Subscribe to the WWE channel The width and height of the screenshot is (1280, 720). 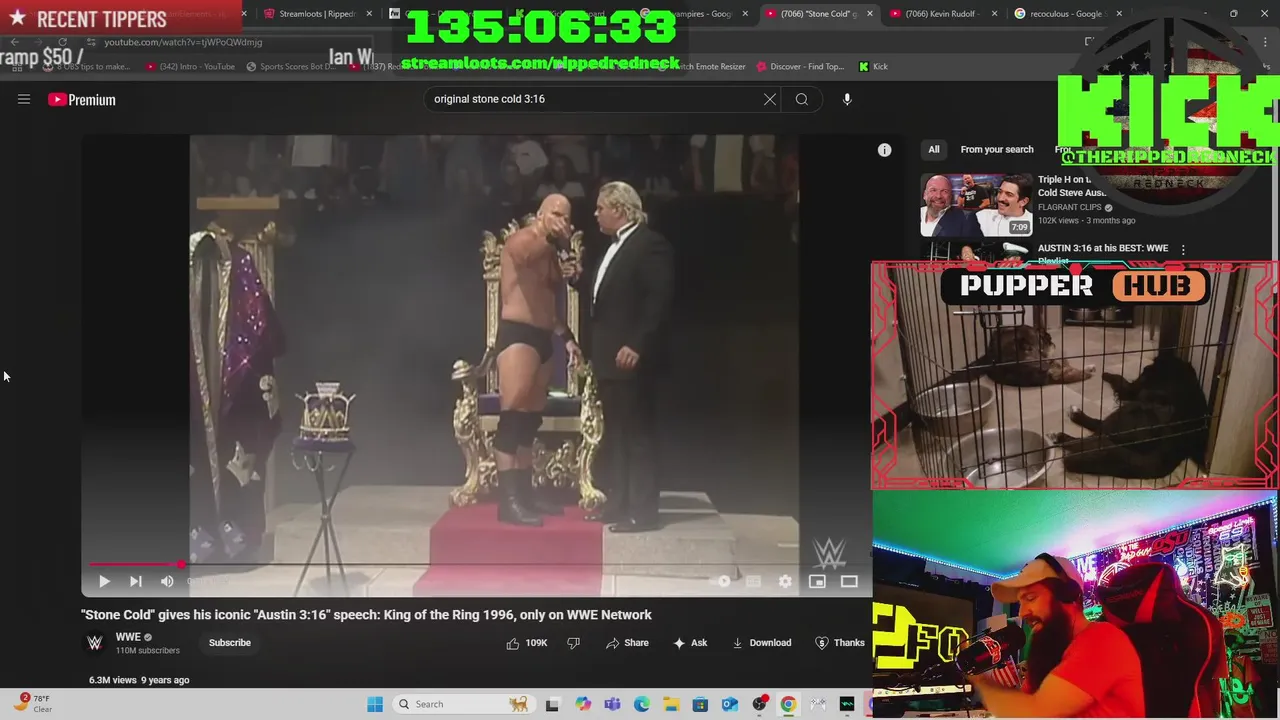click(230, 643)
